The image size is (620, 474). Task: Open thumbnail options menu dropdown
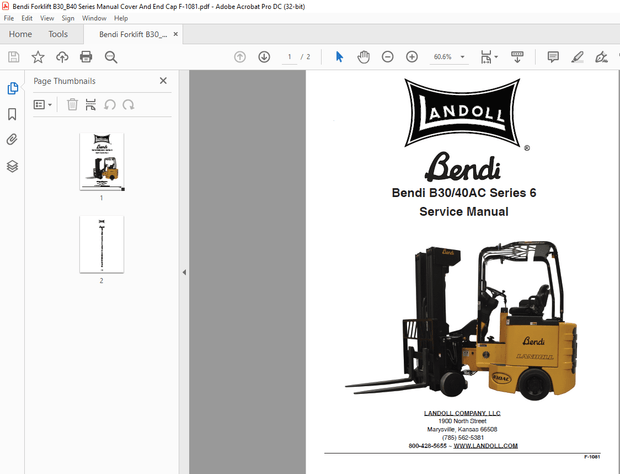[x=43, y=105]
